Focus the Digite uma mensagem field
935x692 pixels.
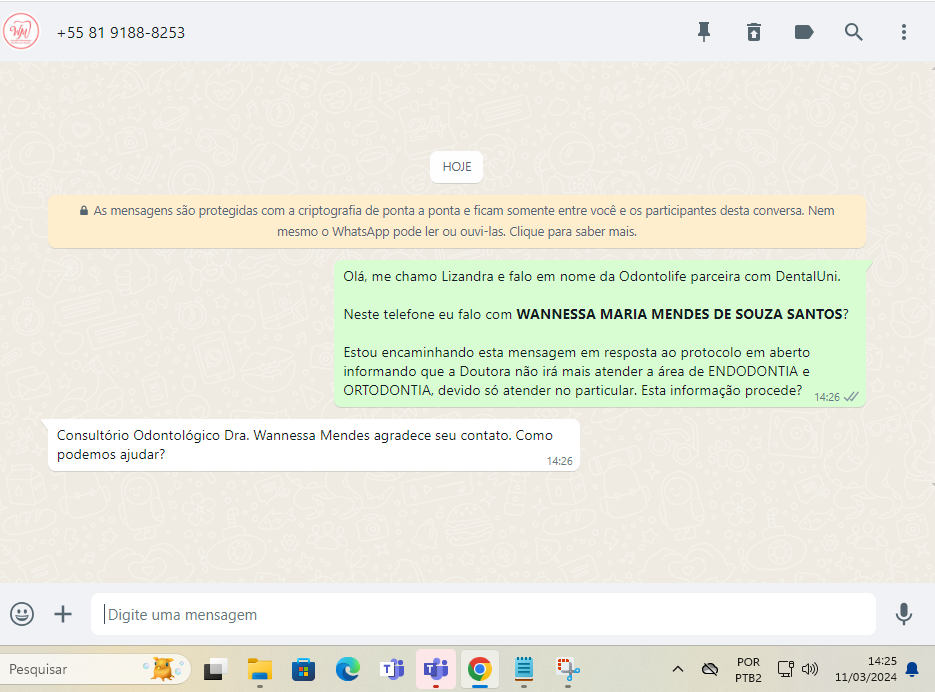click(x=483, y=614)
